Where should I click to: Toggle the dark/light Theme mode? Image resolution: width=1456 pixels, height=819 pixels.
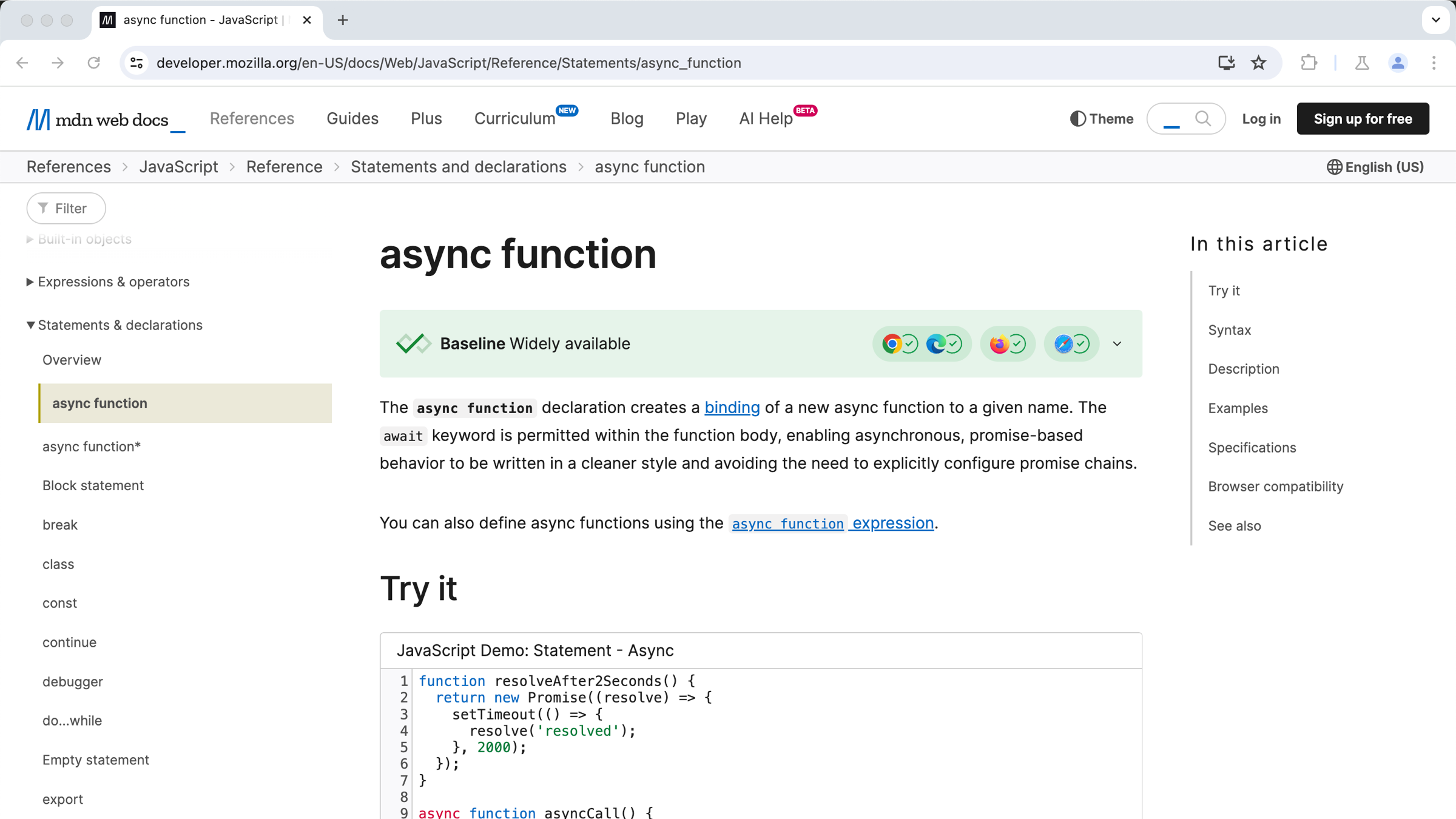[1100, 118]
